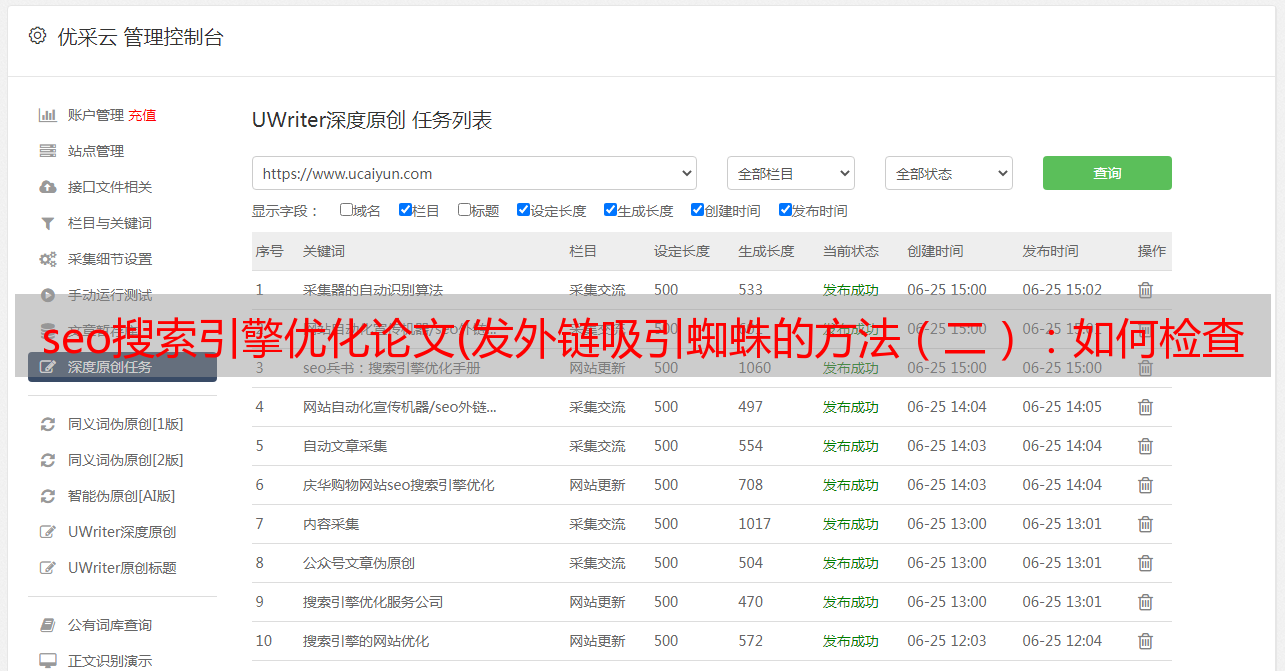This screenshot has height=671, width=1285.
Task: Click keyword 搜索引擎优化服务公司
Action: [x=373, y=602]
